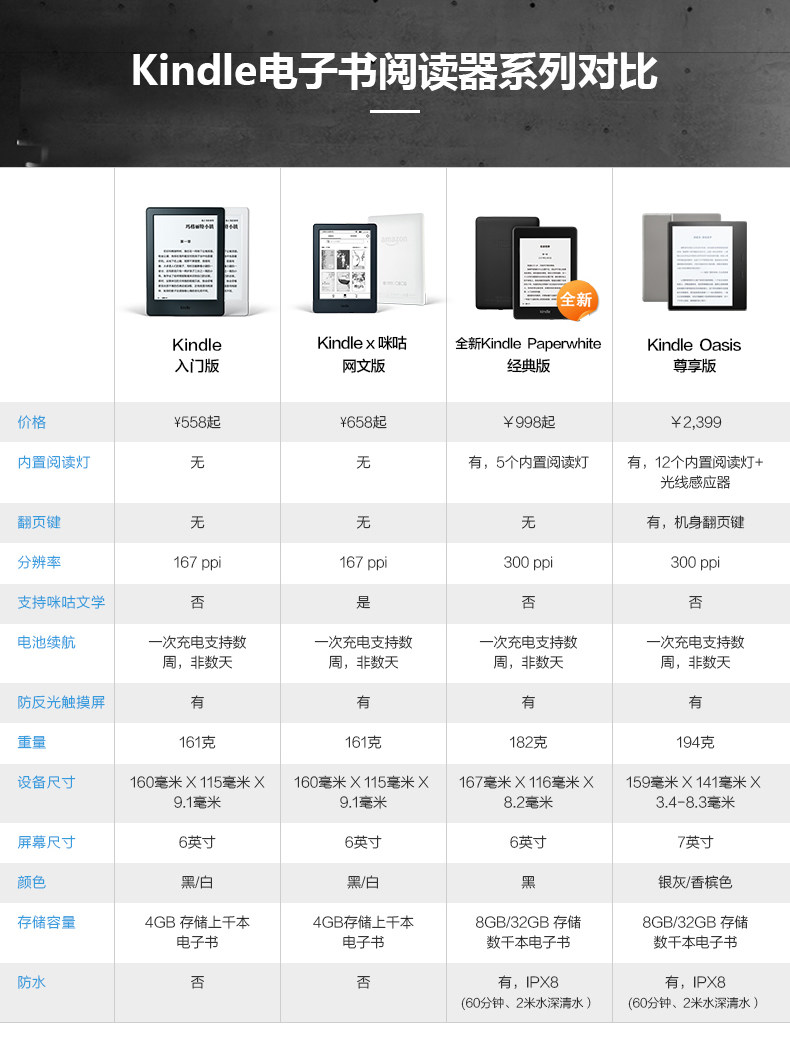The width and height of the screenshot is (790, 1054).
Task: Click the 价格 row label
Action: pos(32,422)
